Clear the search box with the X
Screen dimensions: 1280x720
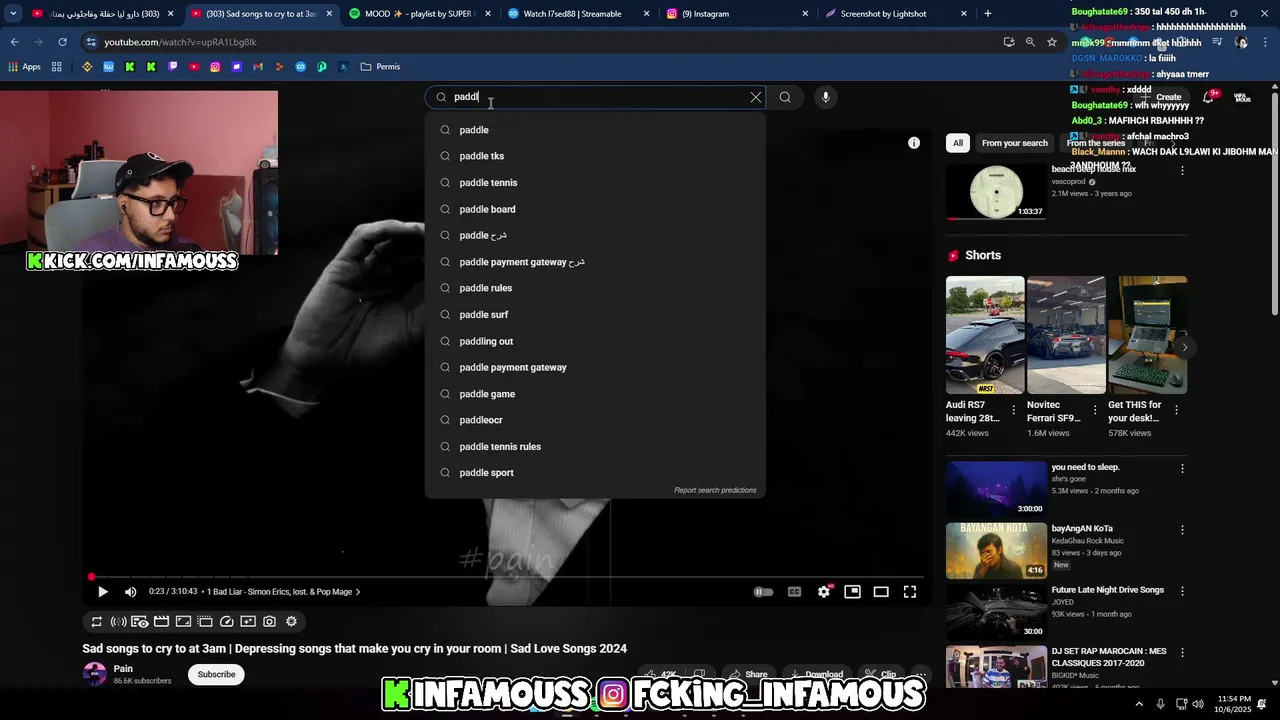(x=756, y=97)
